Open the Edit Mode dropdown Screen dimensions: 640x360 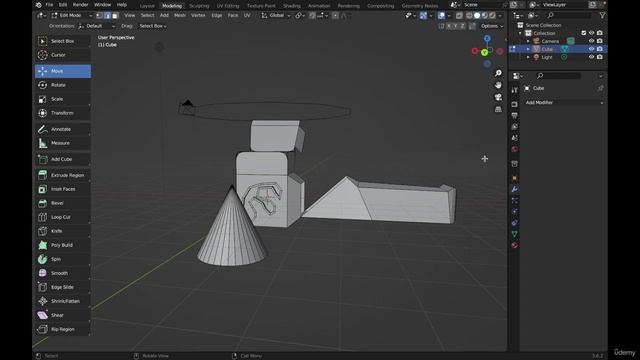pos(72,16)
